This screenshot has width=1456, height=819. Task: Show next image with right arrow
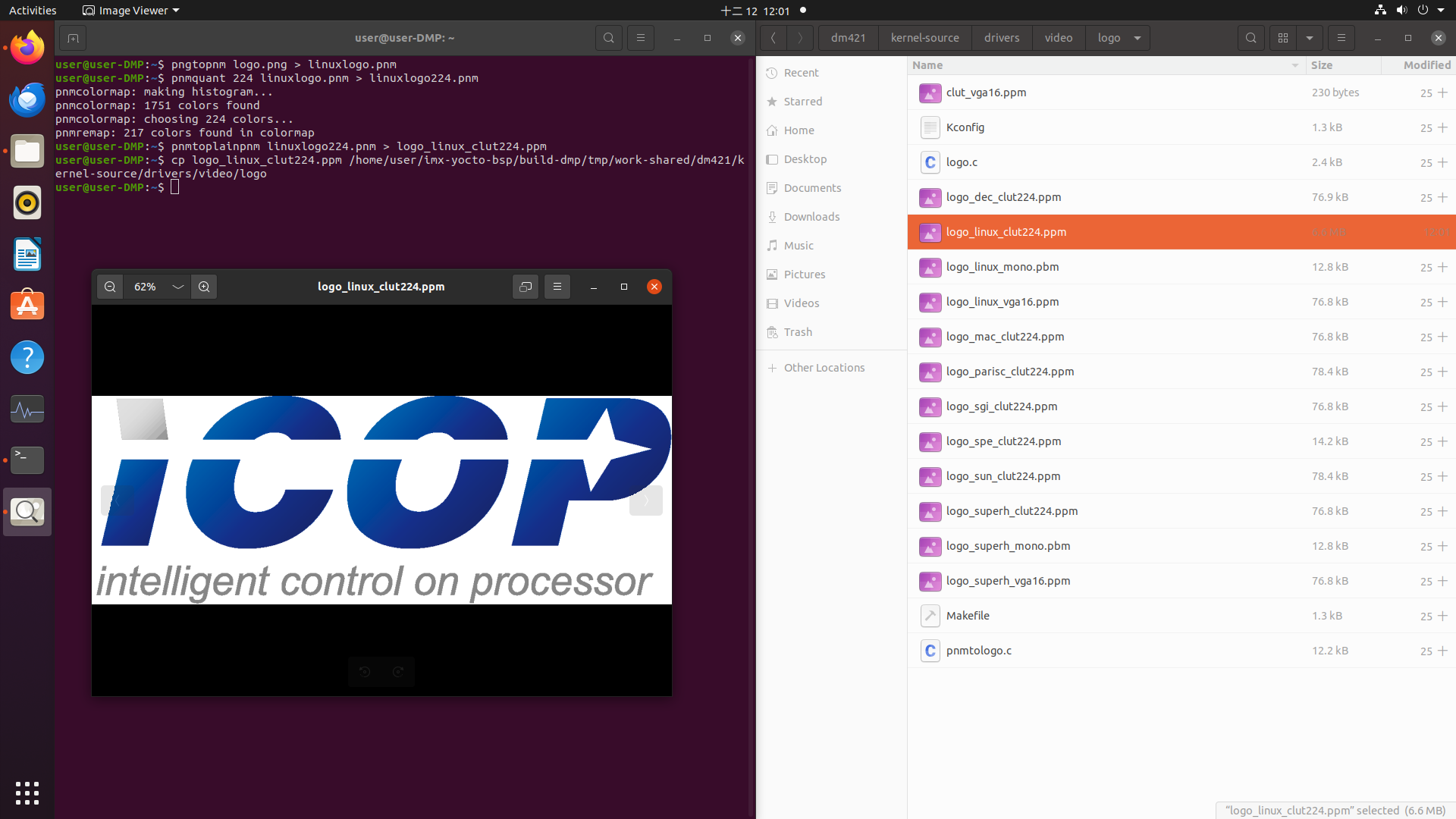tap(646, 500)
